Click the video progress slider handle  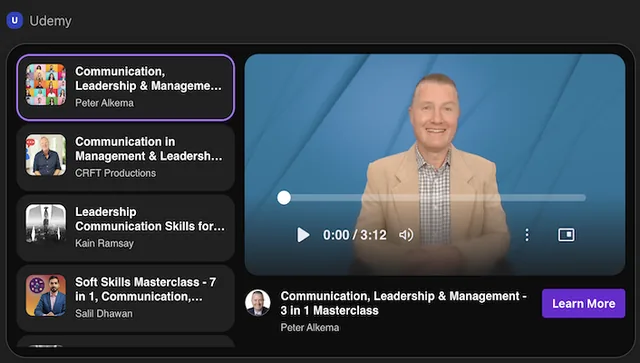284,198
